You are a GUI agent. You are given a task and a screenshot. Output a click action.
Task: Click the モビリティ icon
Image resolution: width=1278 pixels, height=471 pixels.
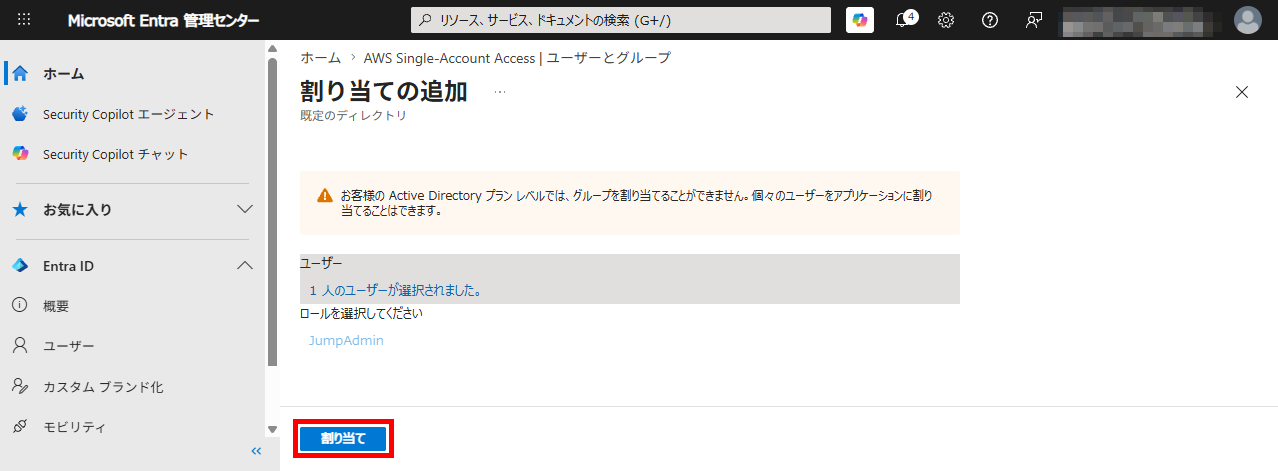[x=19, y=427]
